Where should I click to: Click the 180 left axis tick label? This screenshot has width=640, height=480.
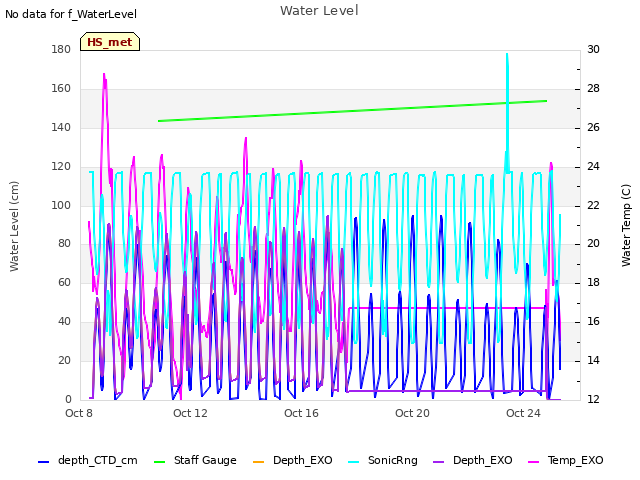pyautogui.click(x=61, y=49)
